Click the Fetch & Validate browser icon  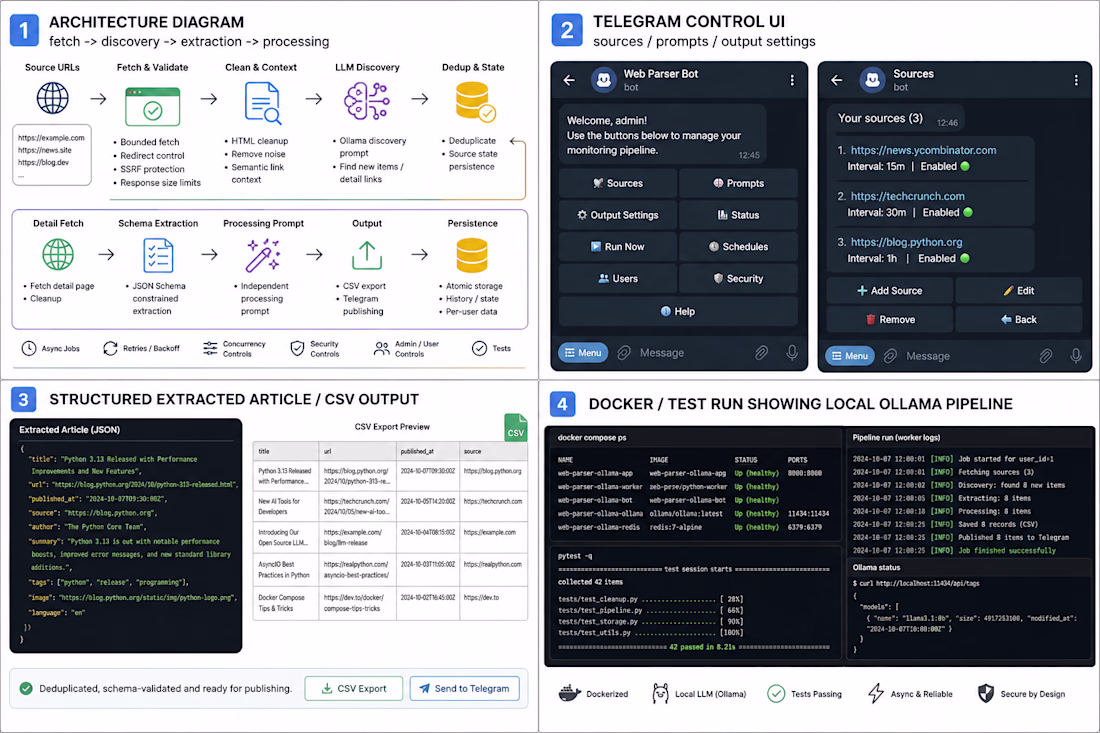[x=152, y=106]
